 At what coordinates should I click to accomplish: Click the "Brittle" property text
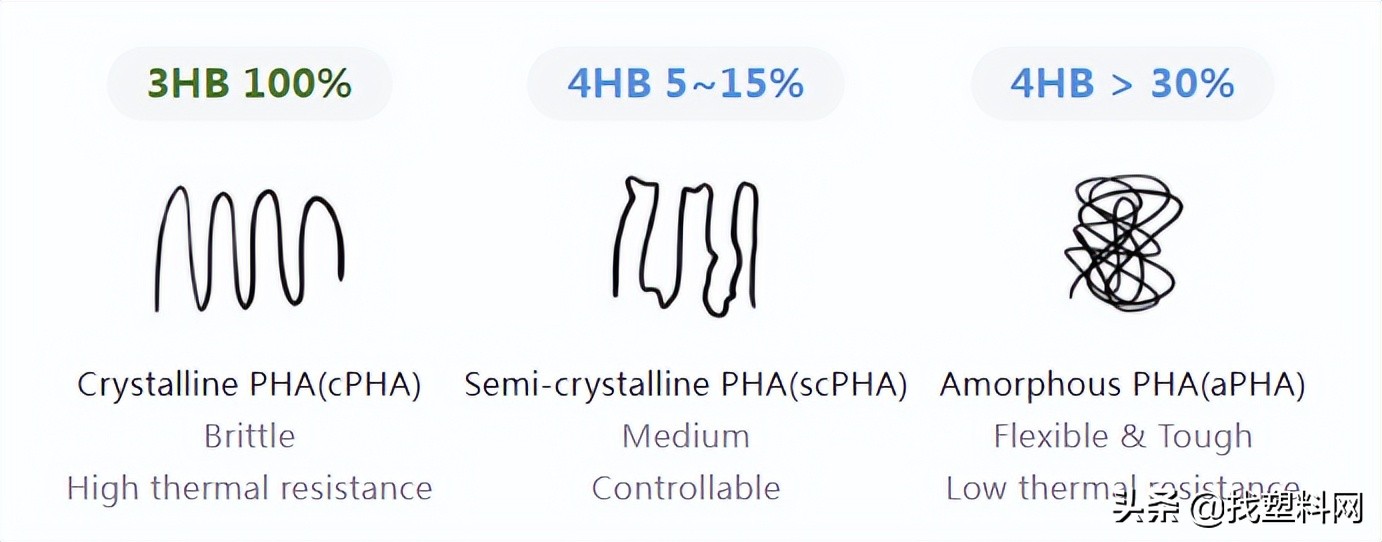(x=249, y=436)
